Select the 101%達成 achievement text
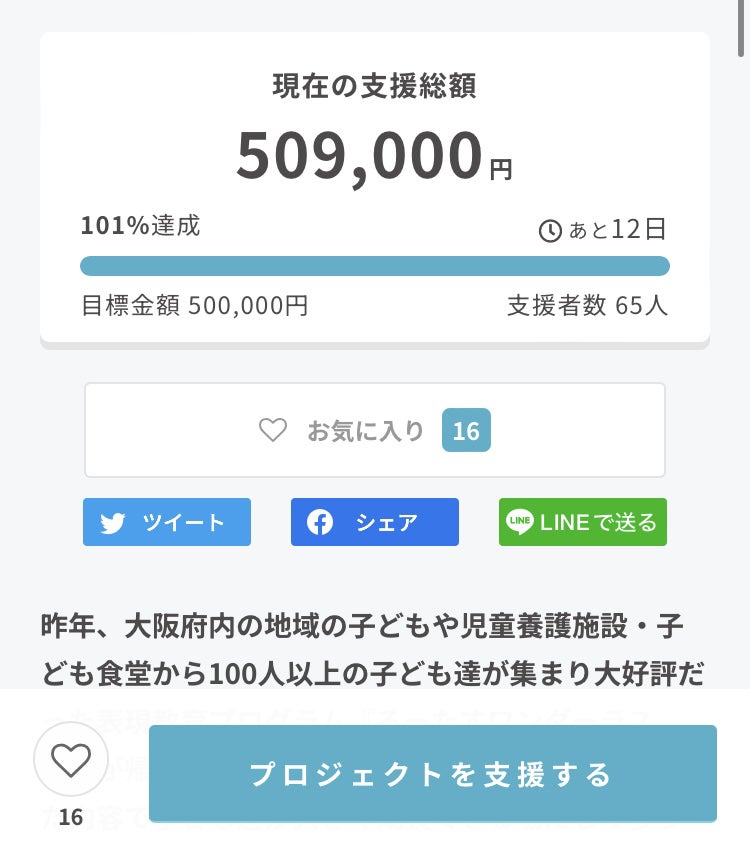The image size is (750, 843). click(x=140, y=226)
